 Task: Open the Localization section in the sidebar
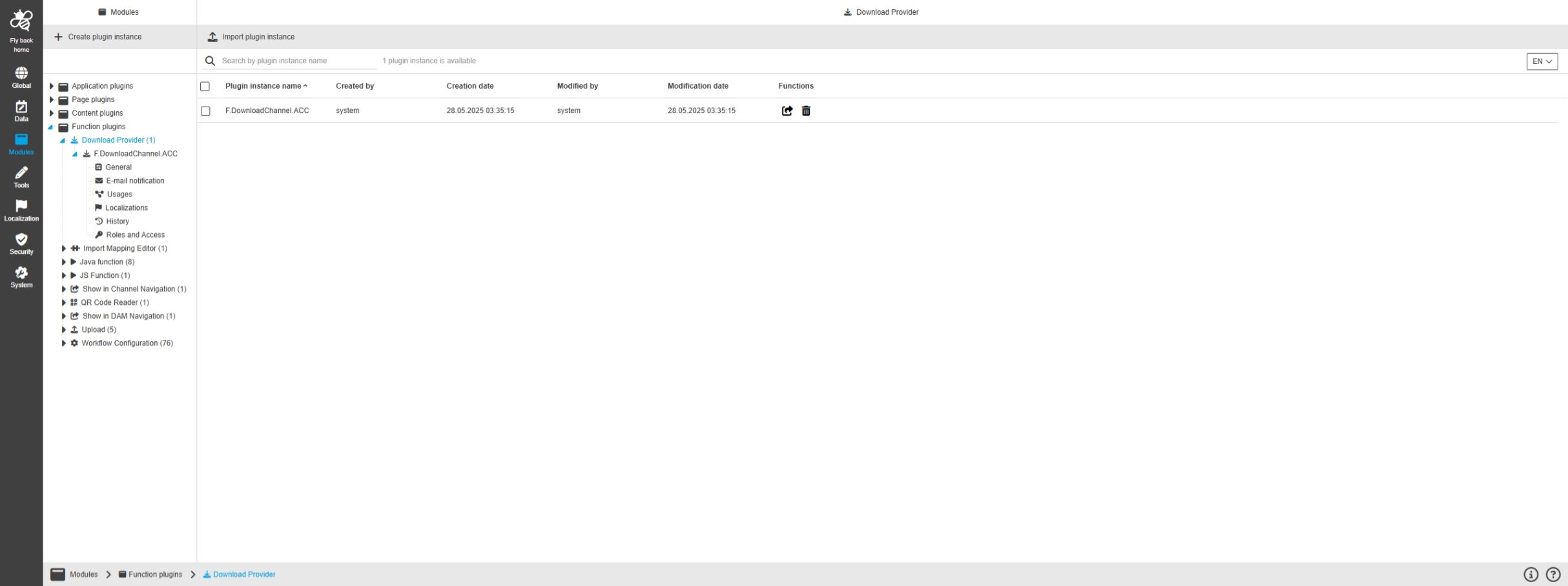tap(21, 211)
